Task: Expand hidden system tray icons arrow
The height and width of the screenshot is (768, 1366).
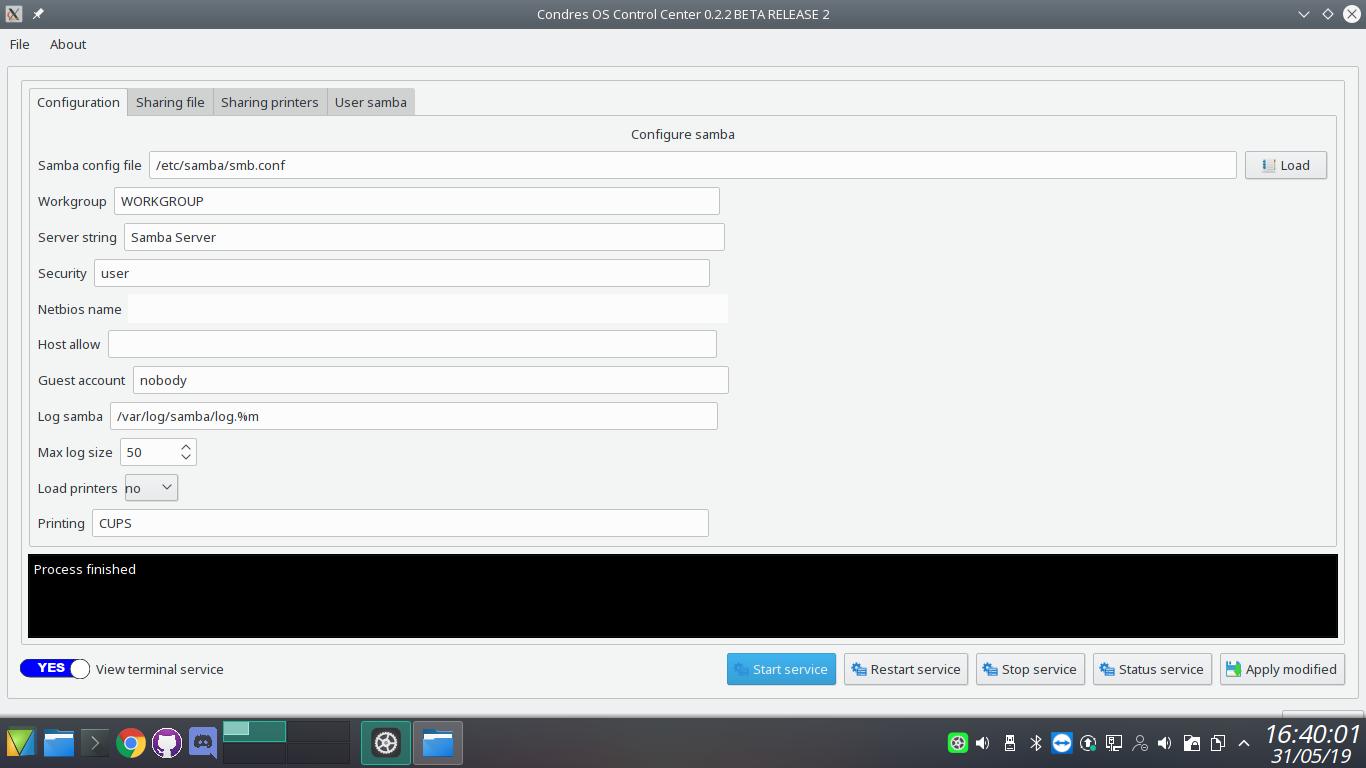Action: tap(1244, 743)
